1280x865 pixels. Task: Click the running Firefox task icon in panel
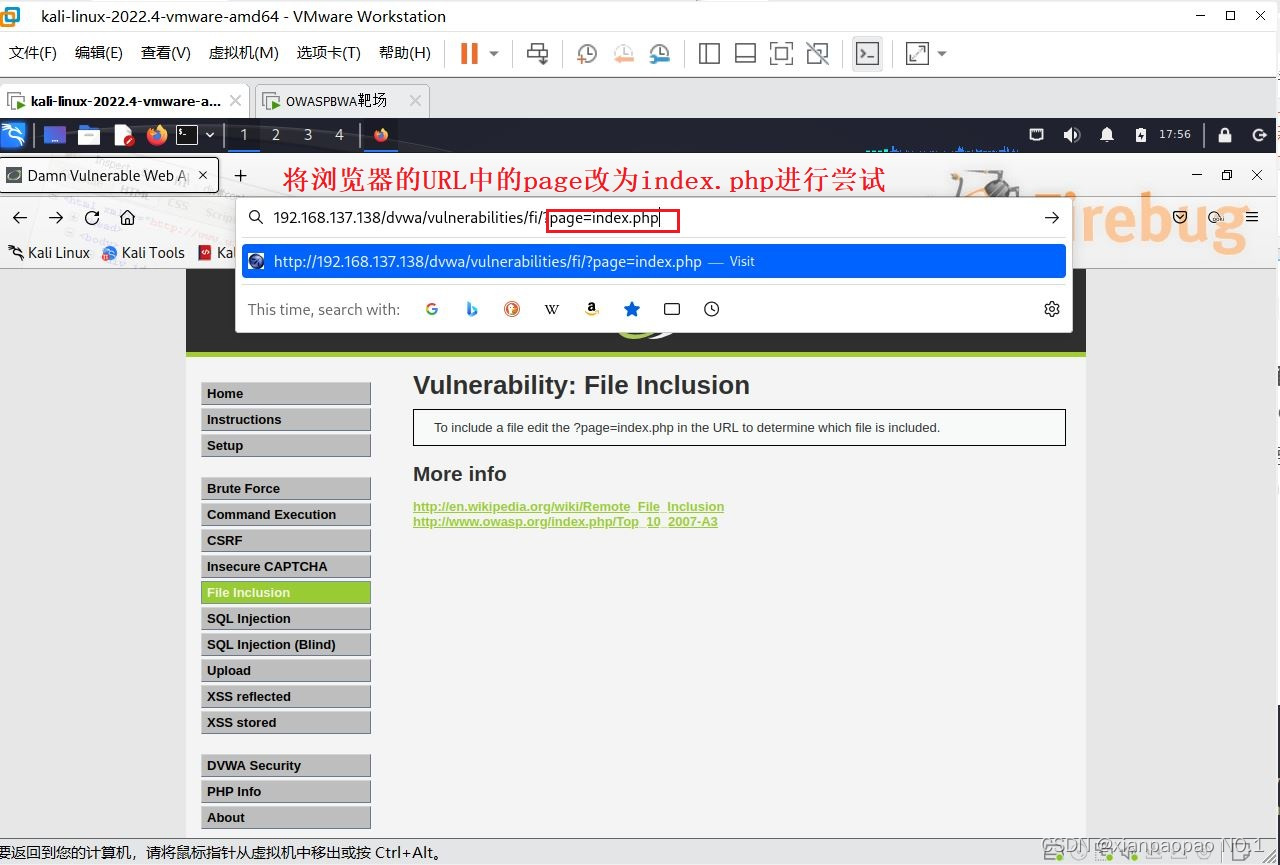(381, 135)
